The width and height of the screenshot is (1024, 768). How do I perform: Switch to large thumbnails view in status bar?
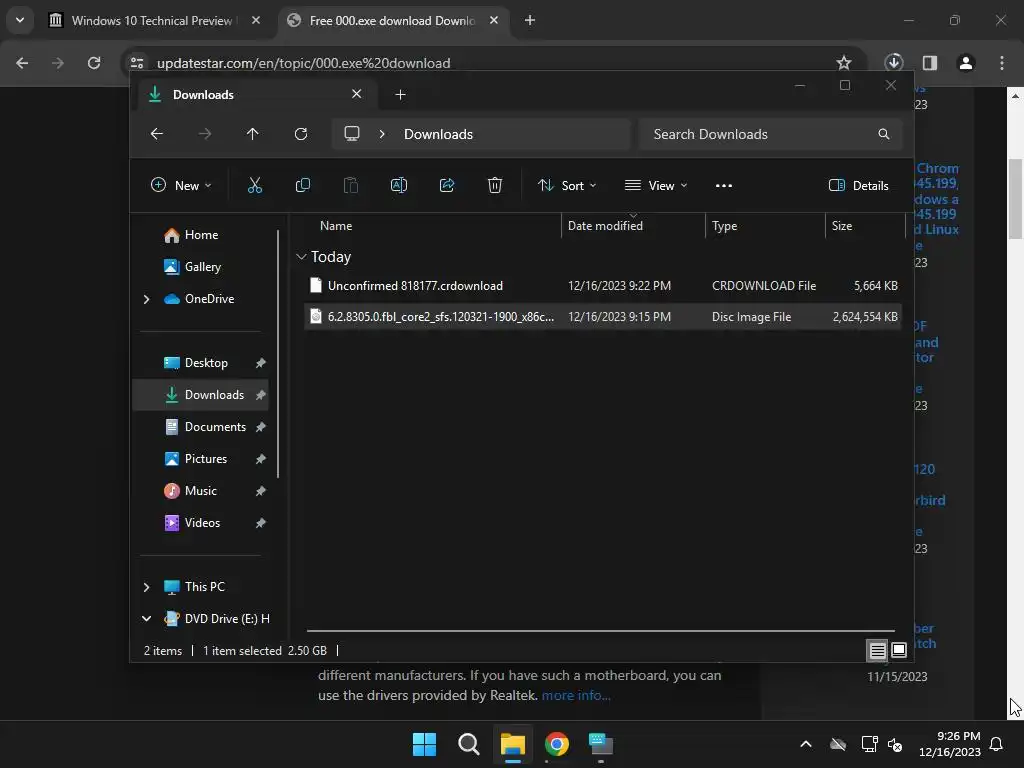899,650
